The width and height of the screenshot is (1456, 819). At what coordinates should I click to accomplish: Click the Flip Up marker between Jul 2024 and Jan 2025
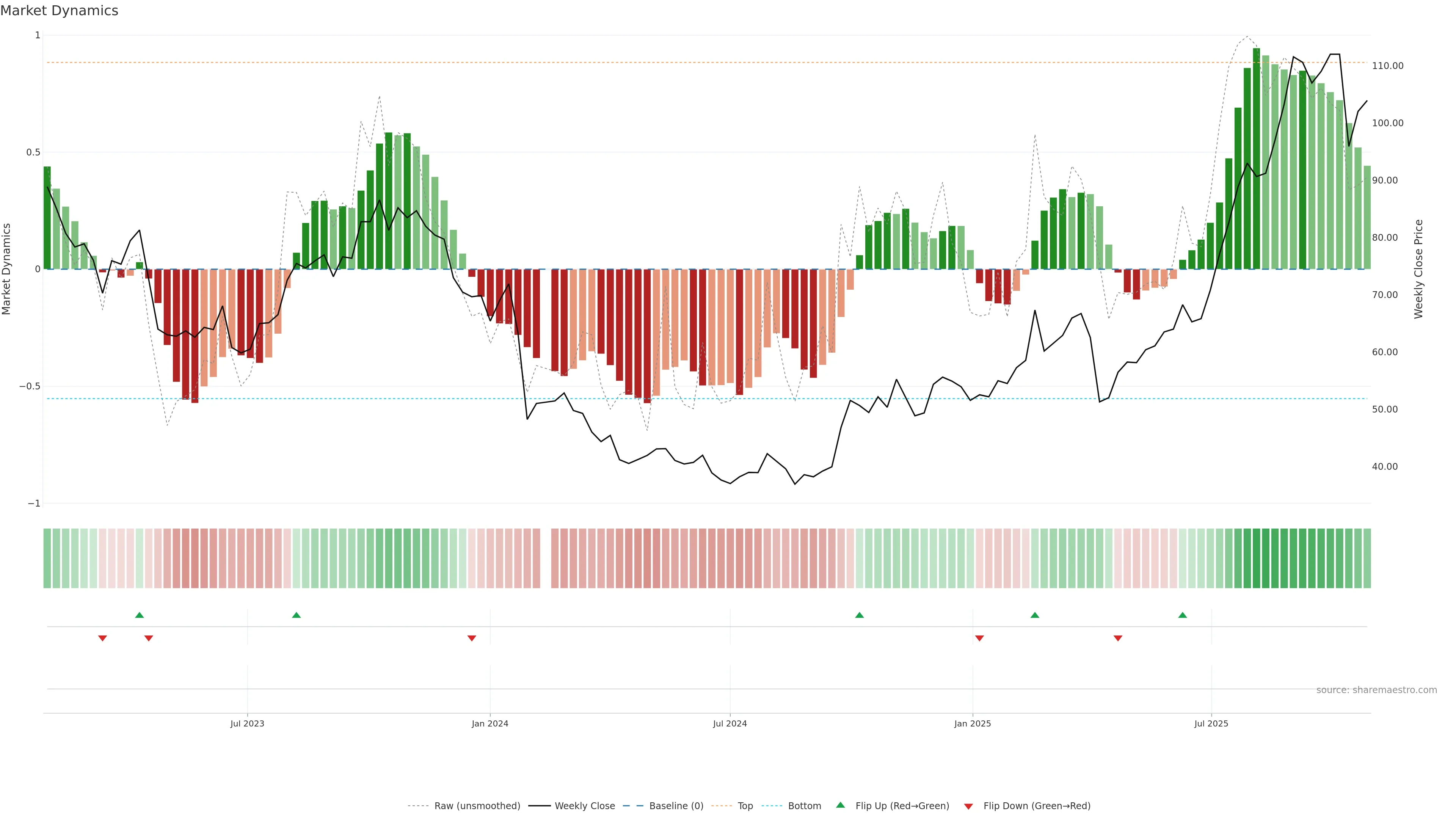tap(859, 615)
